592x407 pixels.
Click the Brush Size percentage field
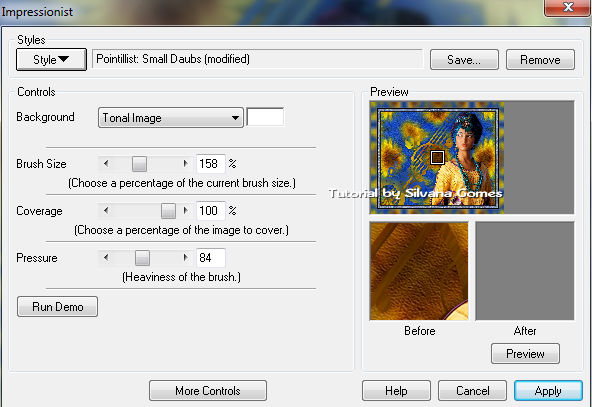211,164
